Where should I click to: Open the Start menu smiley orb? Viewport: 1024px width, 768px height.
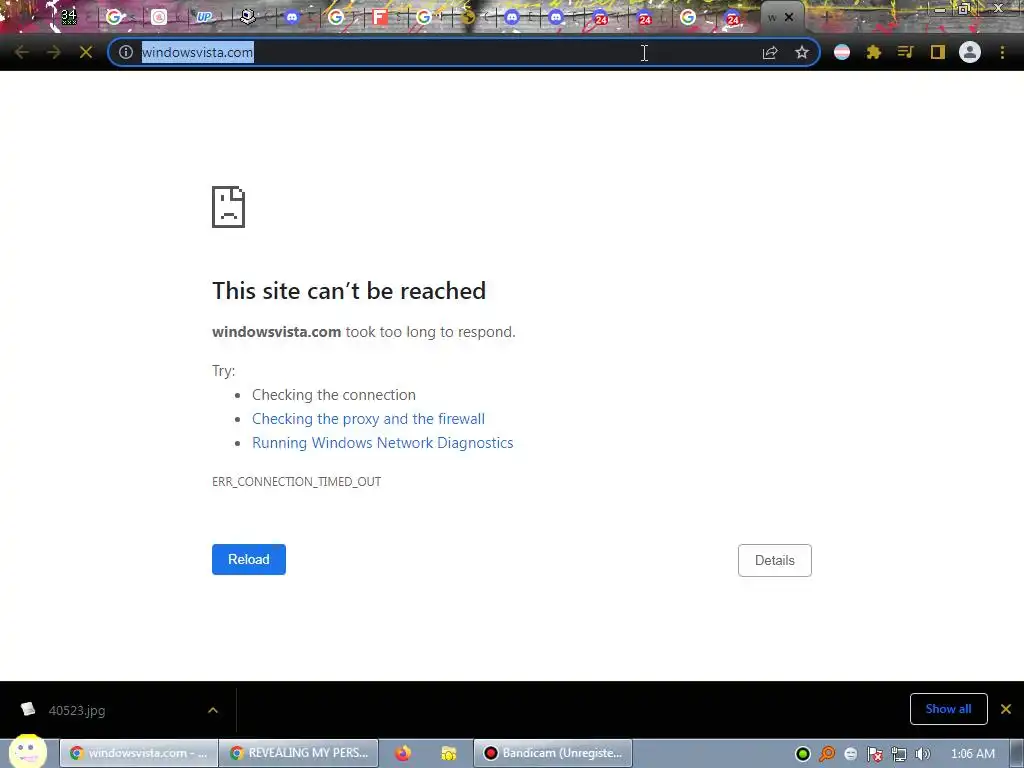point(27,752)
